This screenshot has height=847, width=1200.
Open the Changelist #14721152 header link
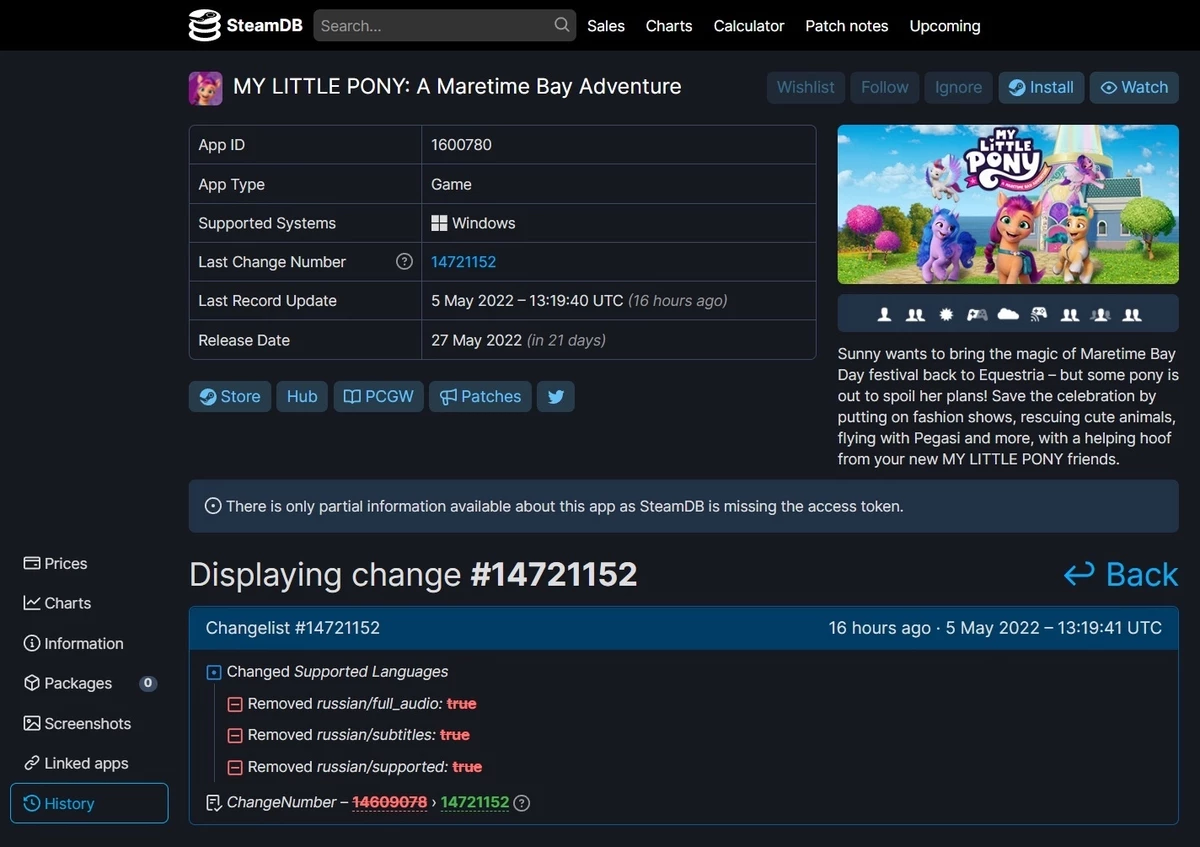(293, 628)
